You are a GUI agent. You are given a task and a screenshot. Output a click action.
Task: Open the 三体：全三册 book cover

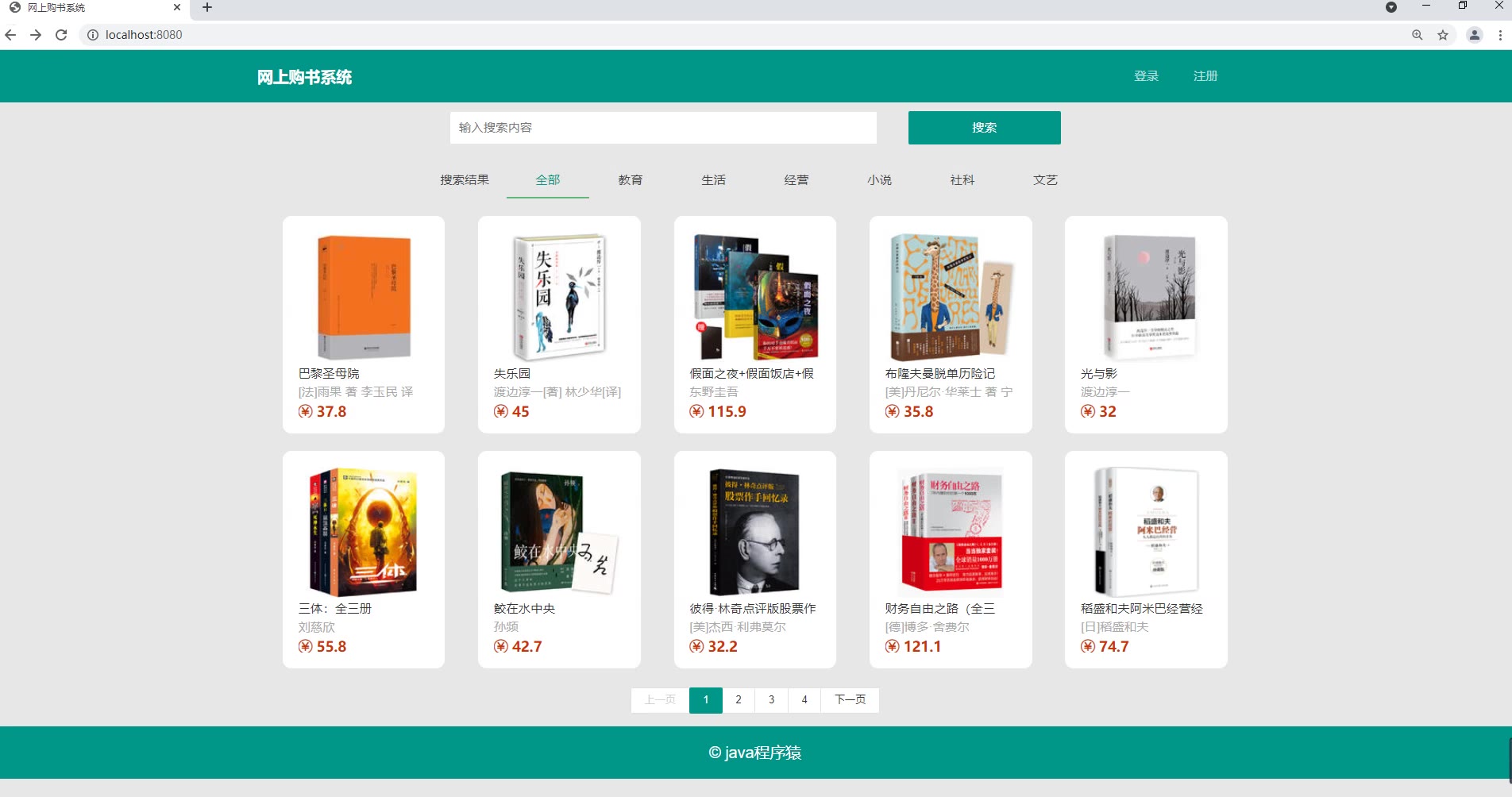(x=364, y=533)
